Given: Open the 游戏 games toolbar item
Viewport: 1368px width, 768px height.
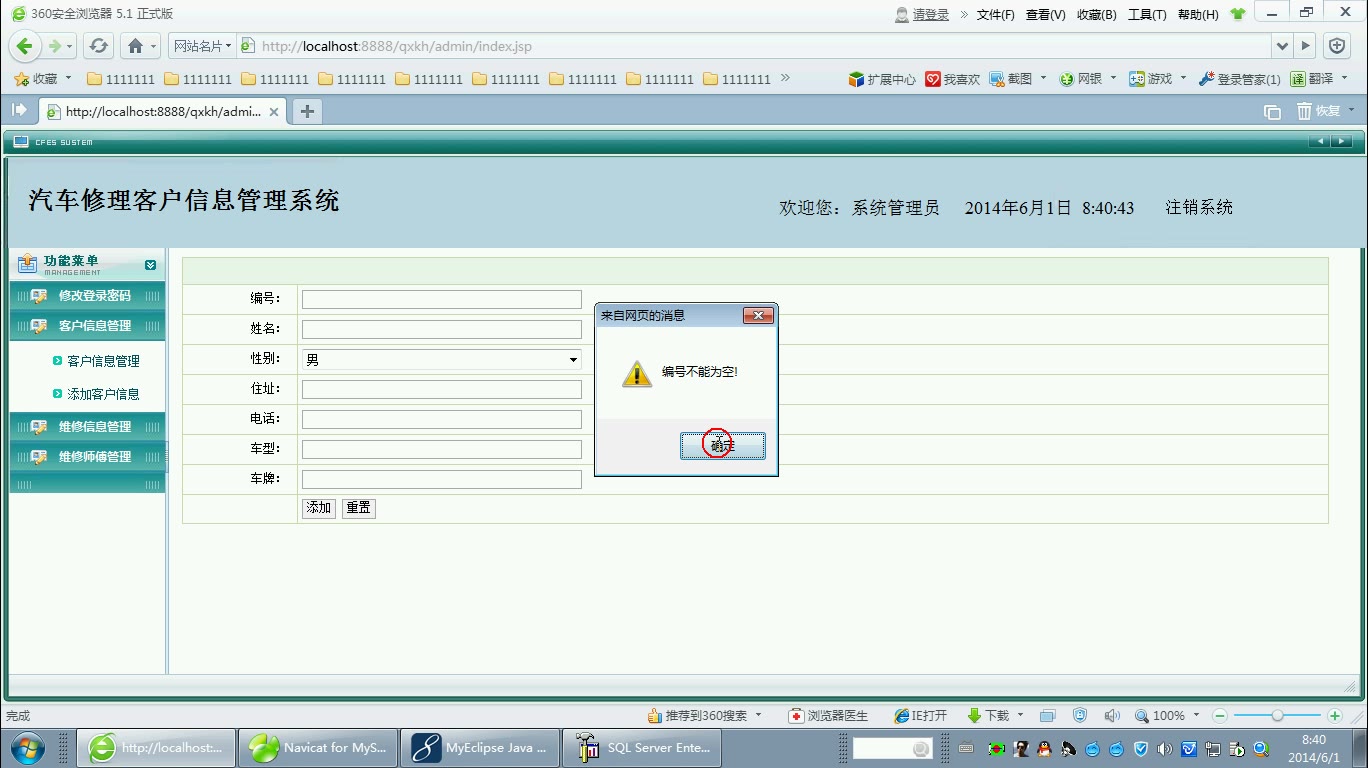Looking at the screenshot, I should pyautogui.click(x=1150, y=79).
